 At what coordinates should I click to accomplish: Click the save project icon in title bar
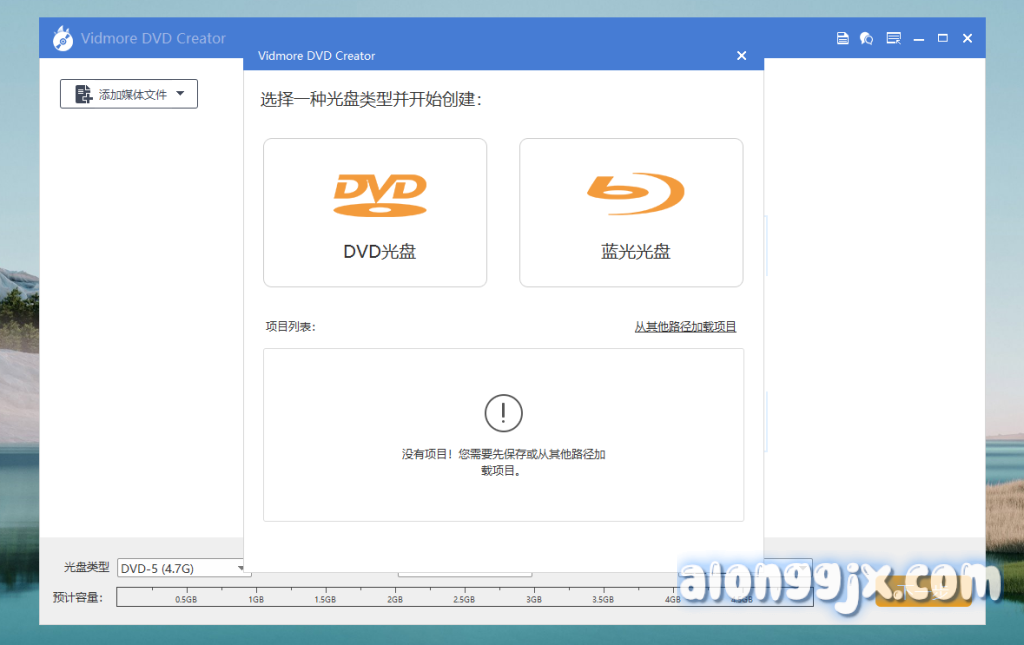pyautogui.click(x=842, y=39)
